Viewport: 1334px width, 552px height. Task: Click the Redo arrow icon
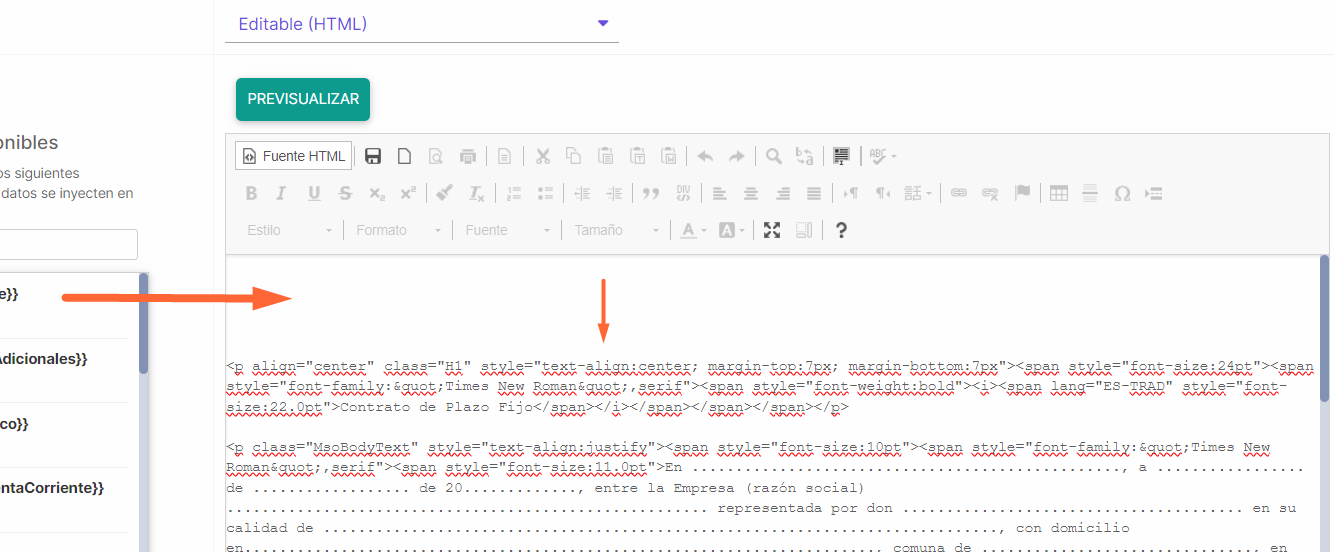[x=736, y=156]
